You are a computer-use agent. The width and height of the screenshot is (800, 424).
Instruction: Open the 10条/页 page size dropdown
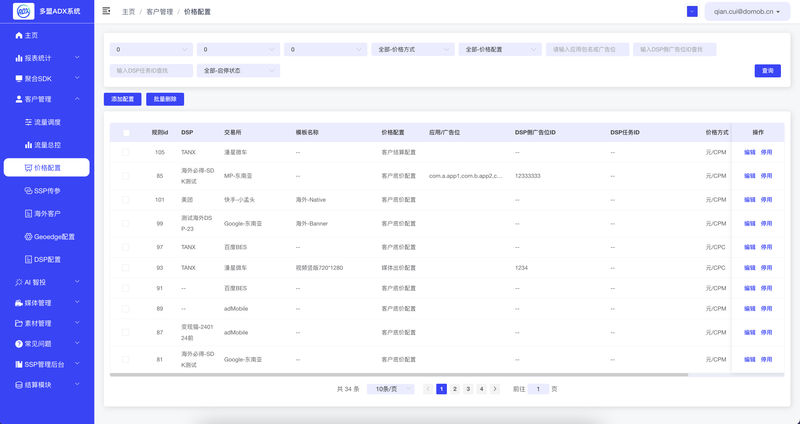point(390,388)
